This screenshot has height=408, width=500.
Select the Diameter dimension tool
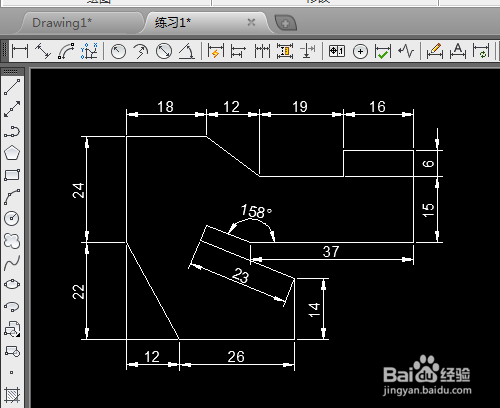click(164, 51)
